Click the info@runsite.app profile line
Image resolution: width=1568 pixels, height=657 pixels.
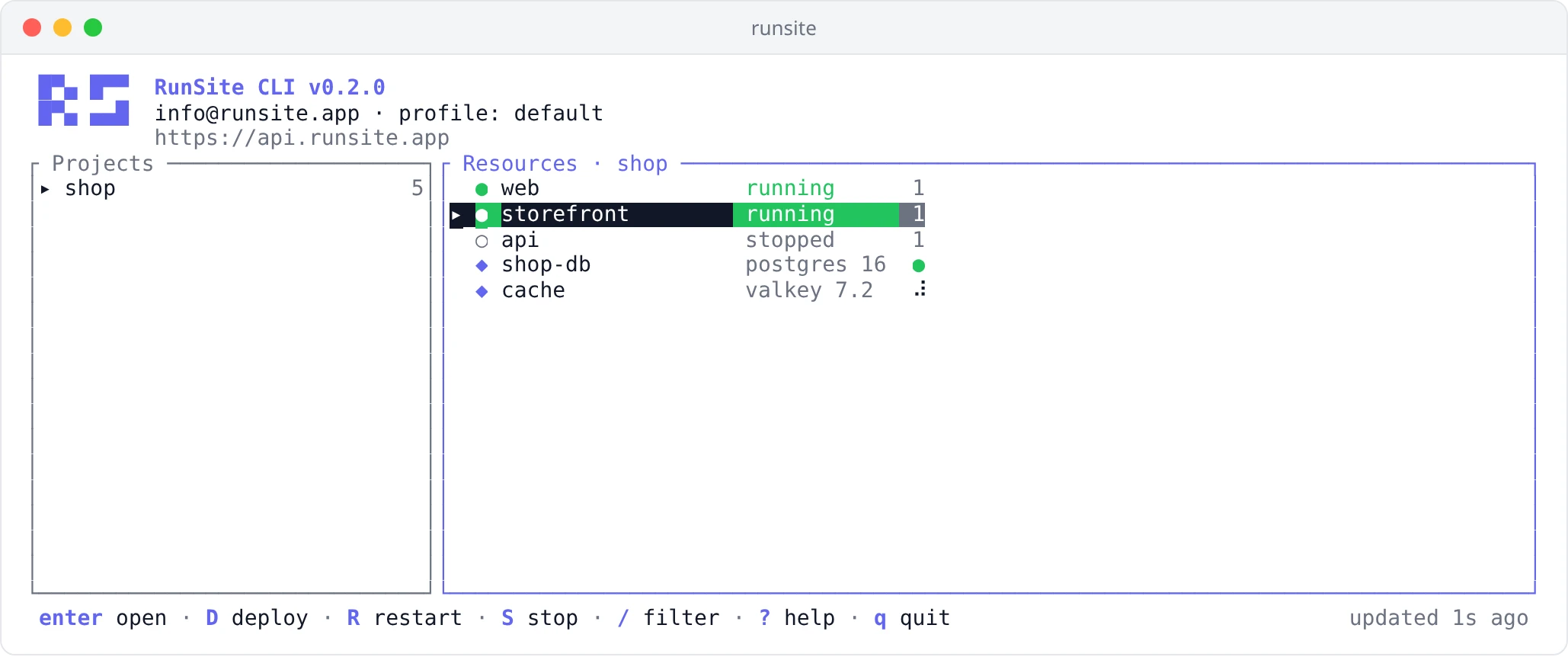379,114
